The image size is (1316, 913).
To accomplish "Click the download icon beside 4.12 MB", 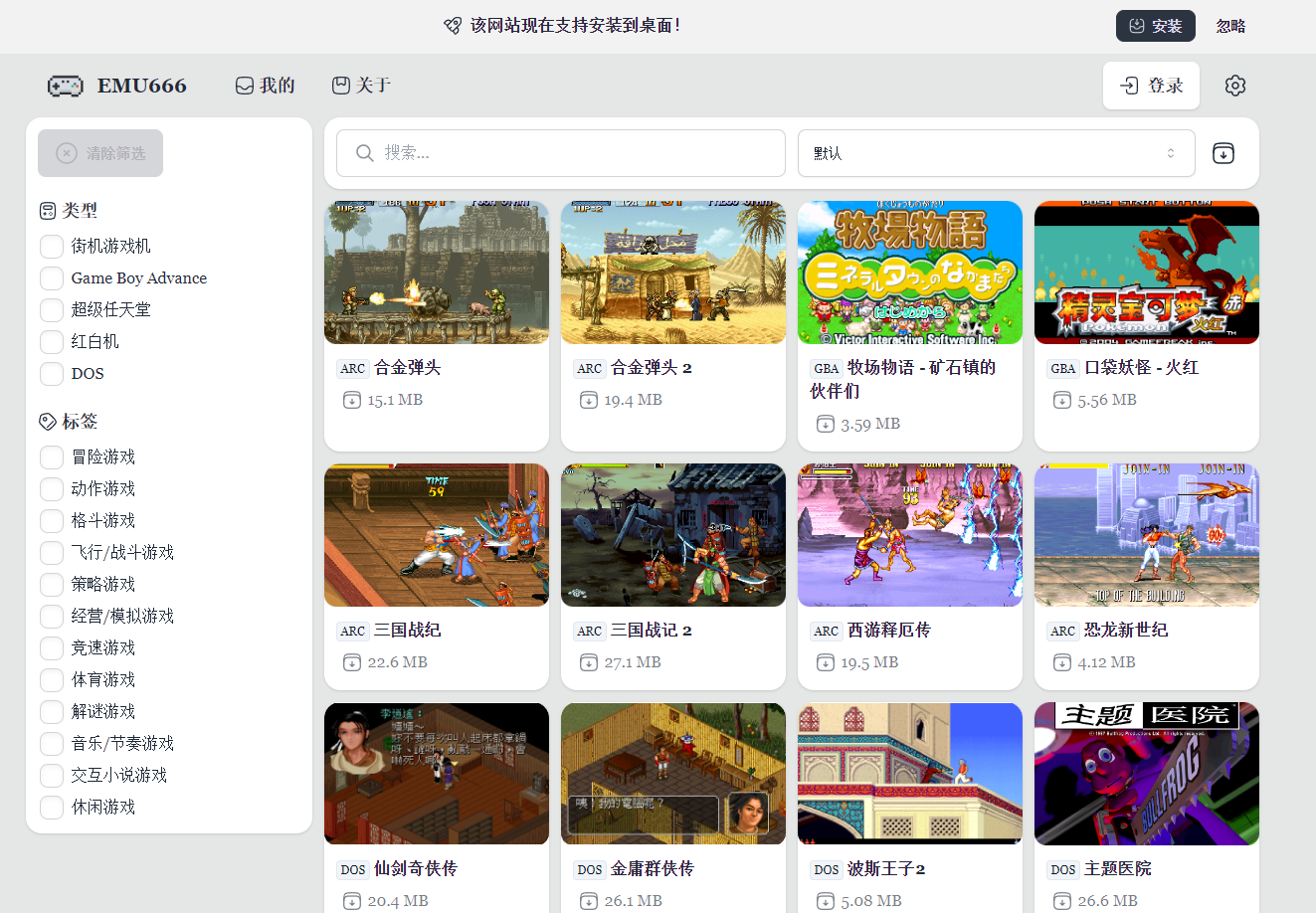I will coord(1062,662).
